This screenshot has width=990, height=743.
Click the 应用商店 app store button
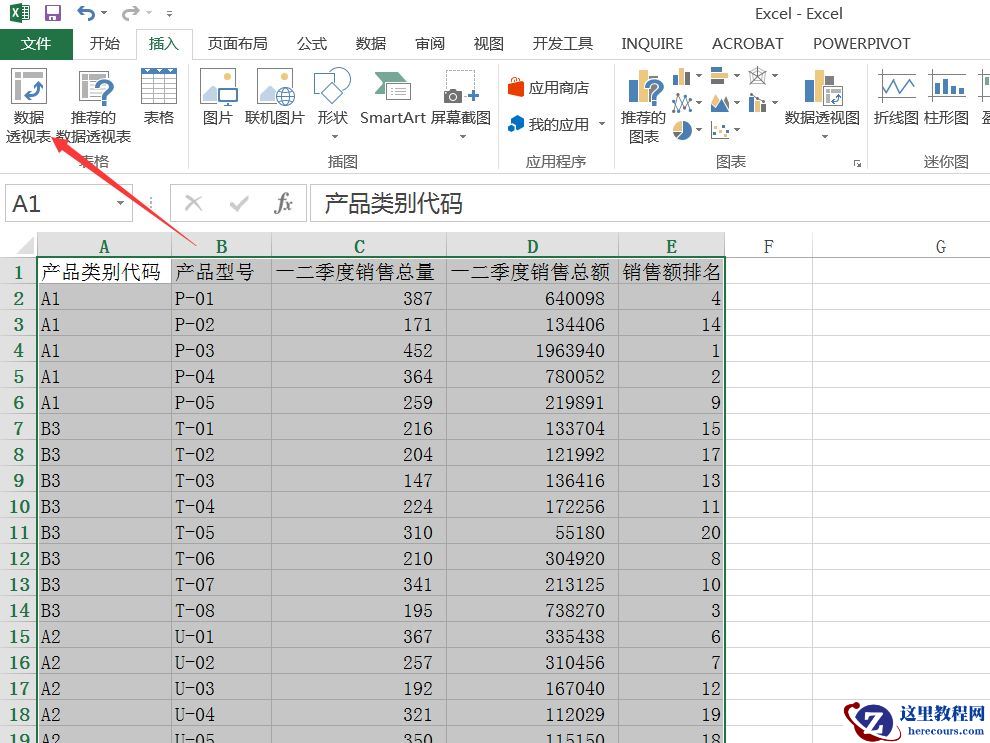(547, 88)
